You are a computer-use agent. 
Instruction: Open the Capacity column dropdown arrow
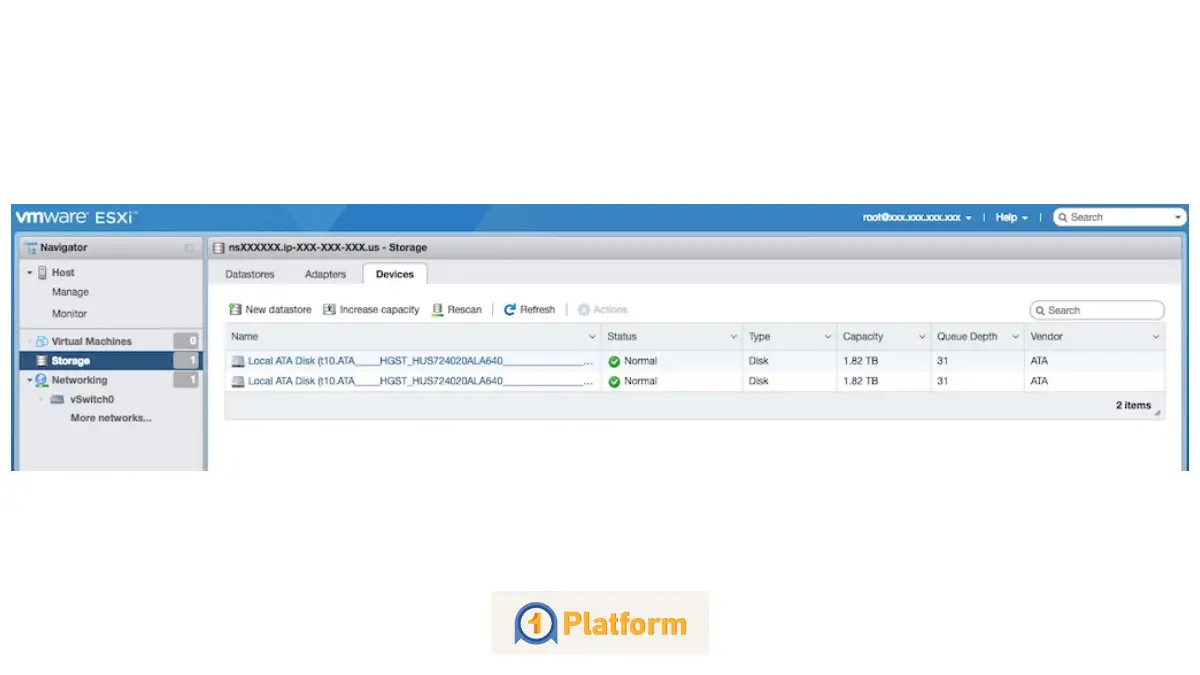(x=922, y=336)
